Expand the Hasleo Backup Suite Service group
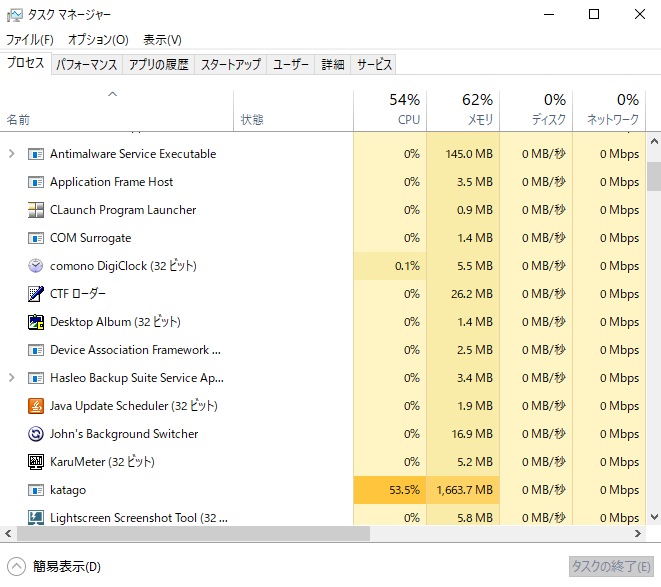Screen dimensions: 661x587 click(x=12, y=378)
